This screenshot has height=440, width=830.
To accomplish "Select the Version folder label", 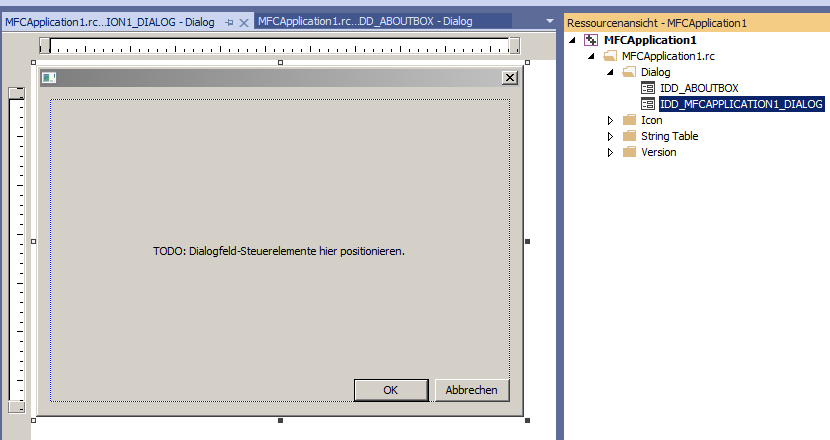I will point(658,152).
